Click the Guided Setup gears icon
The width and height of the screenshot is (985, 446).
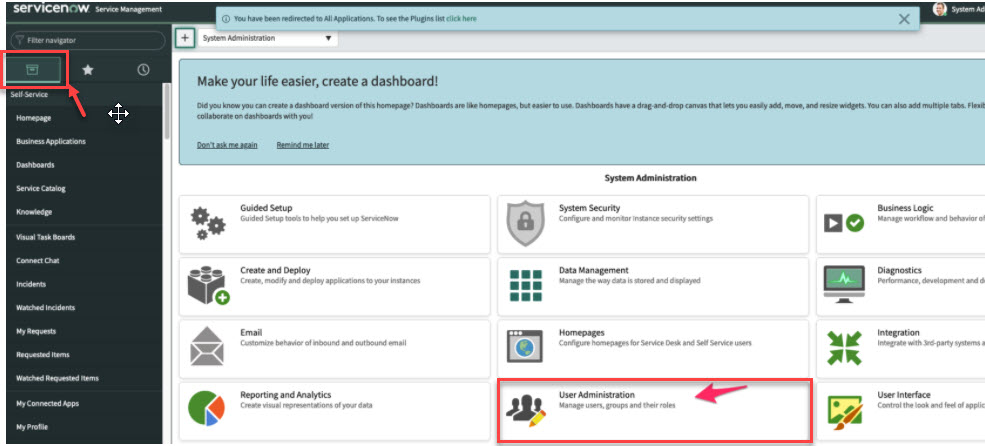(x=209, y=223)
